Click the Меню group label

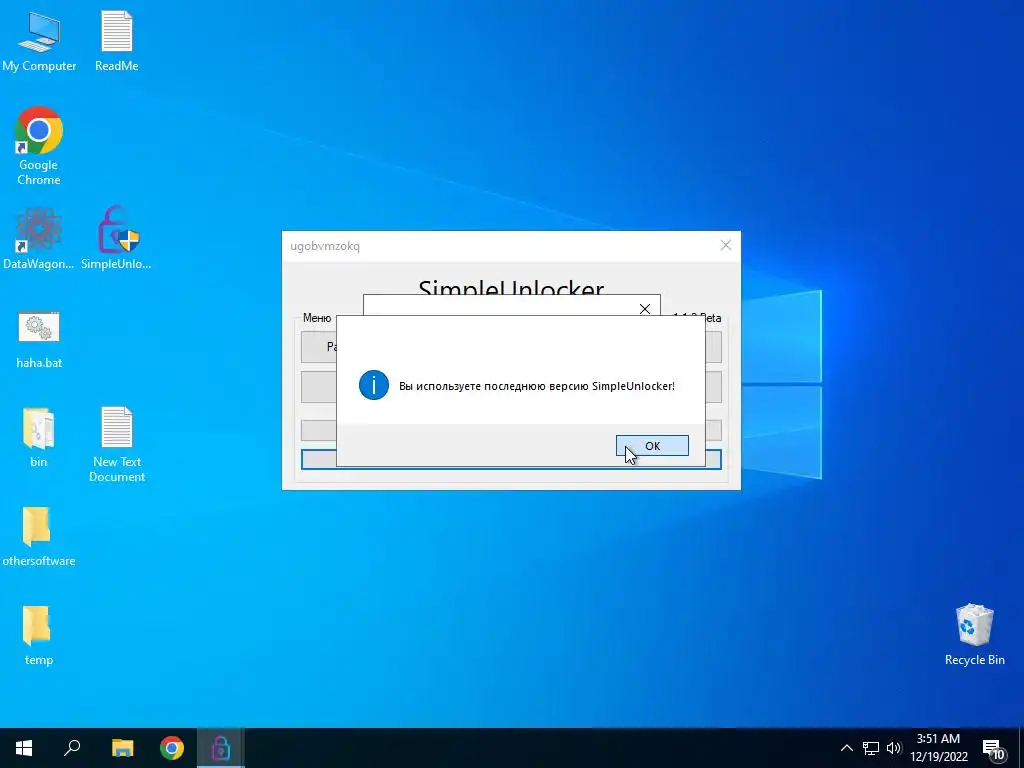317,318
